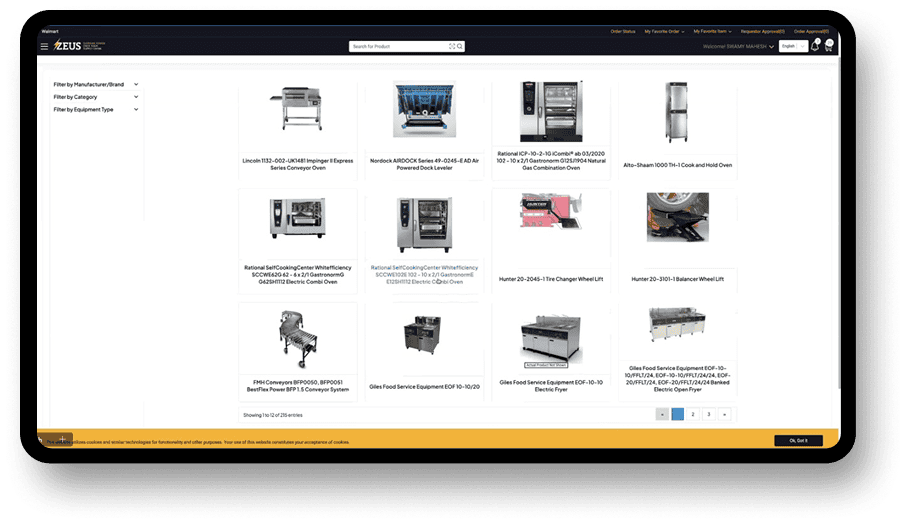Click FMH Conveyors BFP0050 product title
906x524 pixels.
click(298, 386)
